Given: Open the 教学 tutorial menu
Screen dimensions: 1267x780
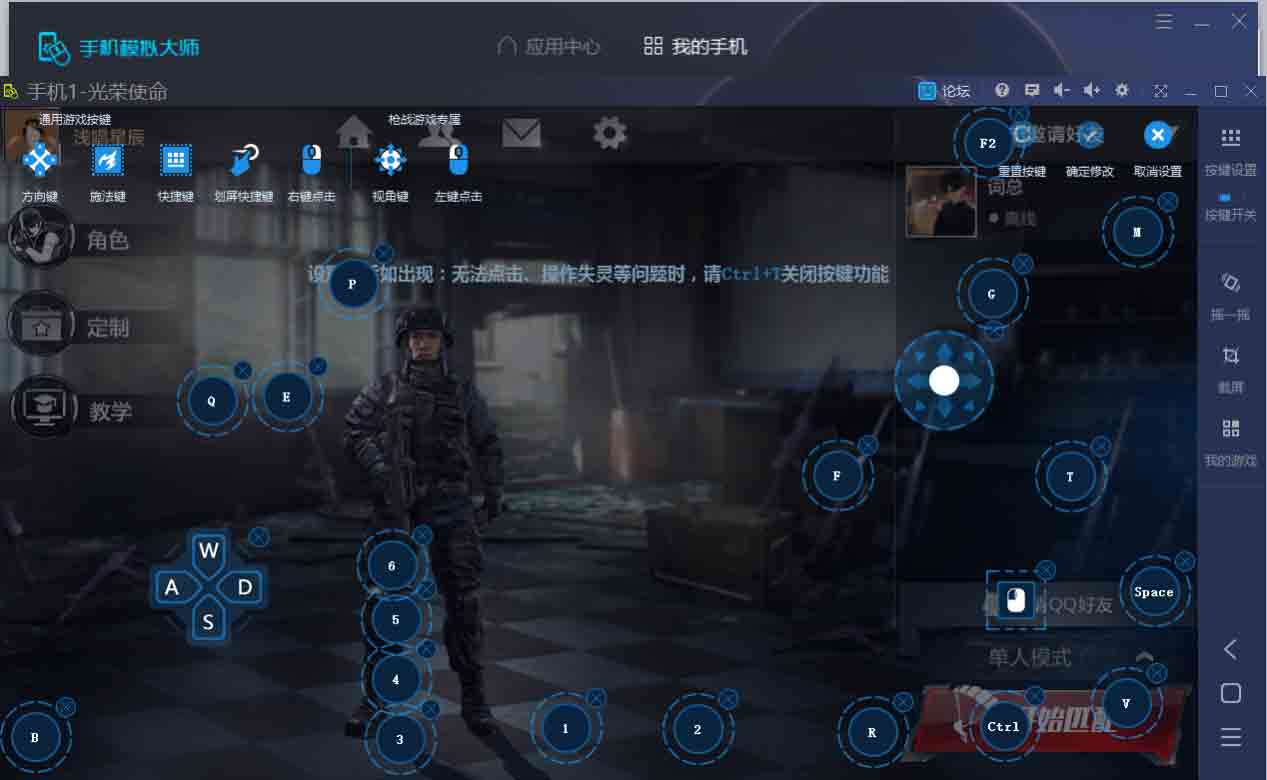Looking at the screenshot, I should click(70, 410).
